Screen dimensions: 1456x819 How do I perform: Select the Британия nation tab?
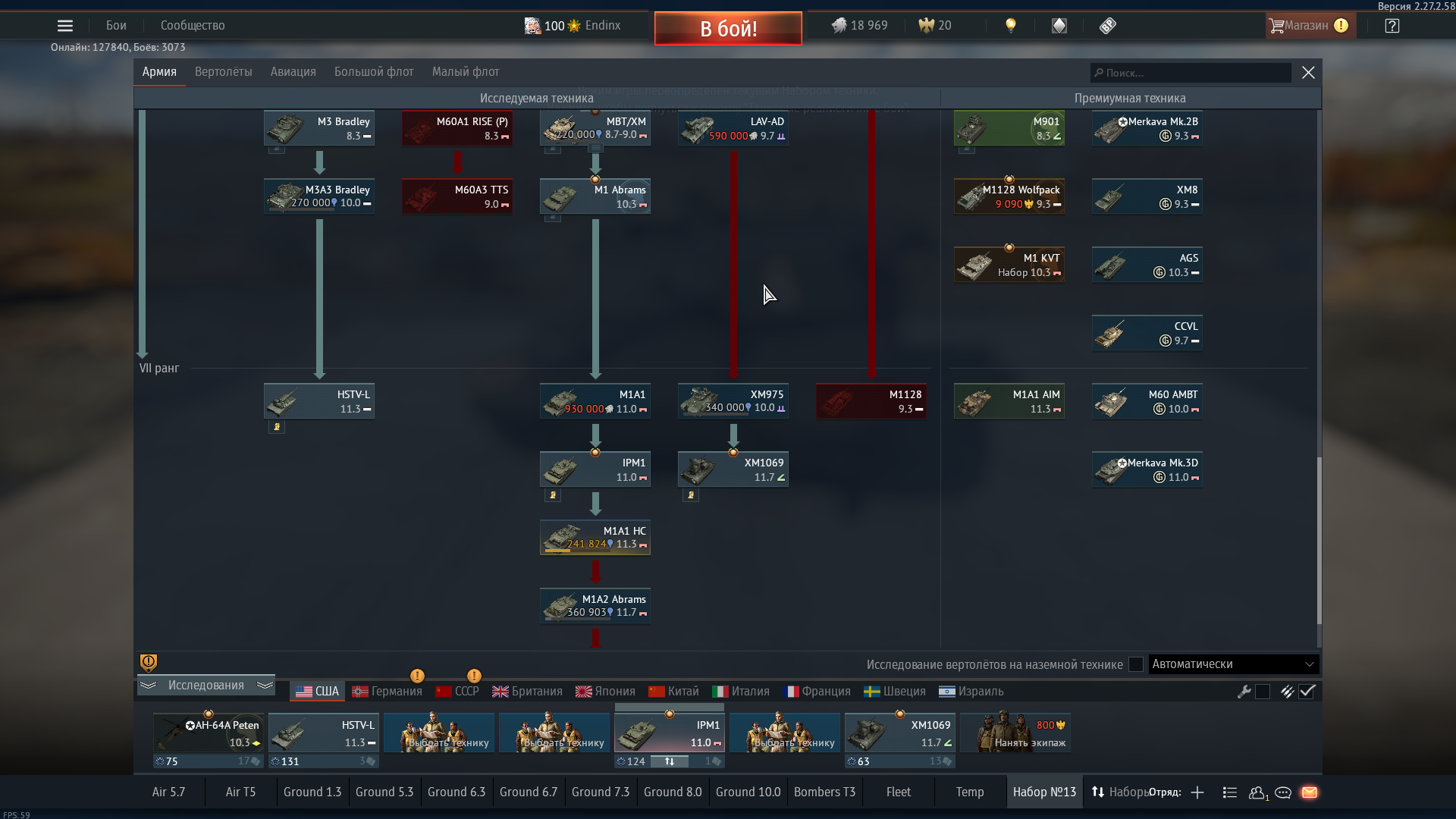(527, 692)
